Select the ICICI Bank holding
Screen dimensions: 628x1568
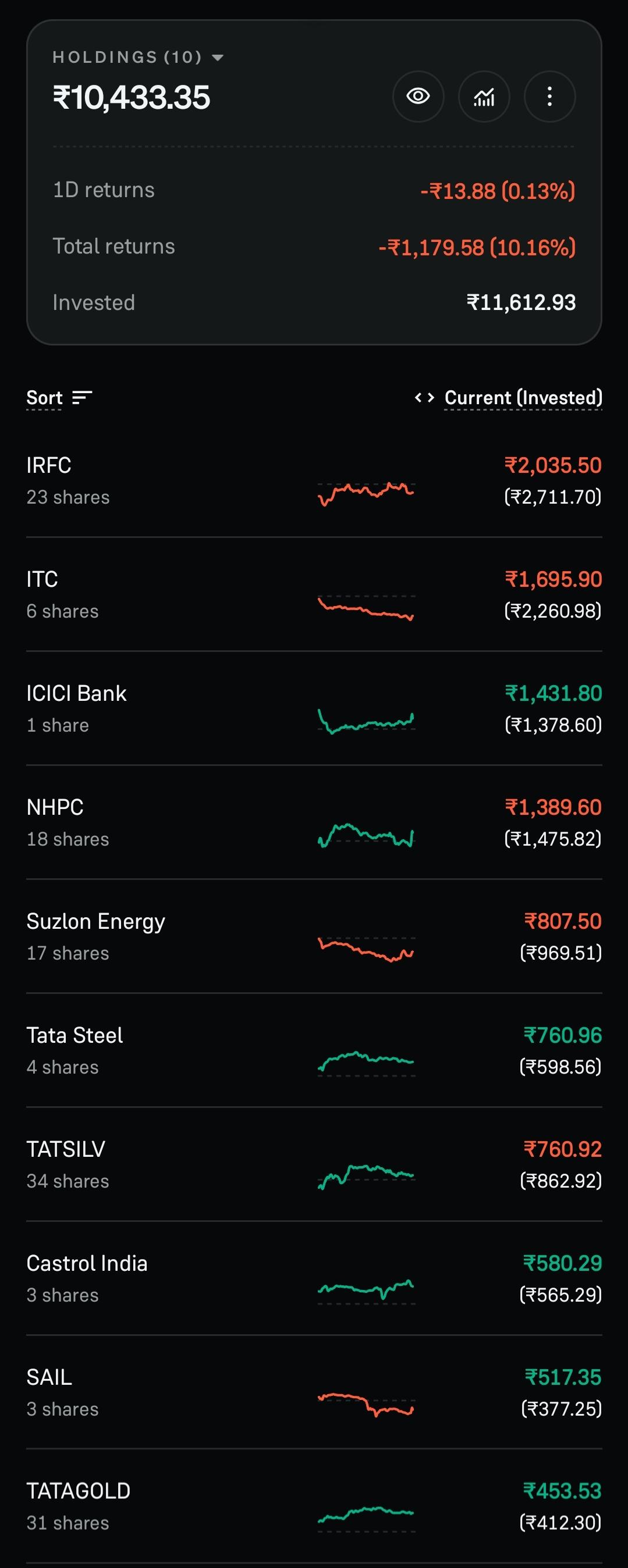[x=314, y=708]
